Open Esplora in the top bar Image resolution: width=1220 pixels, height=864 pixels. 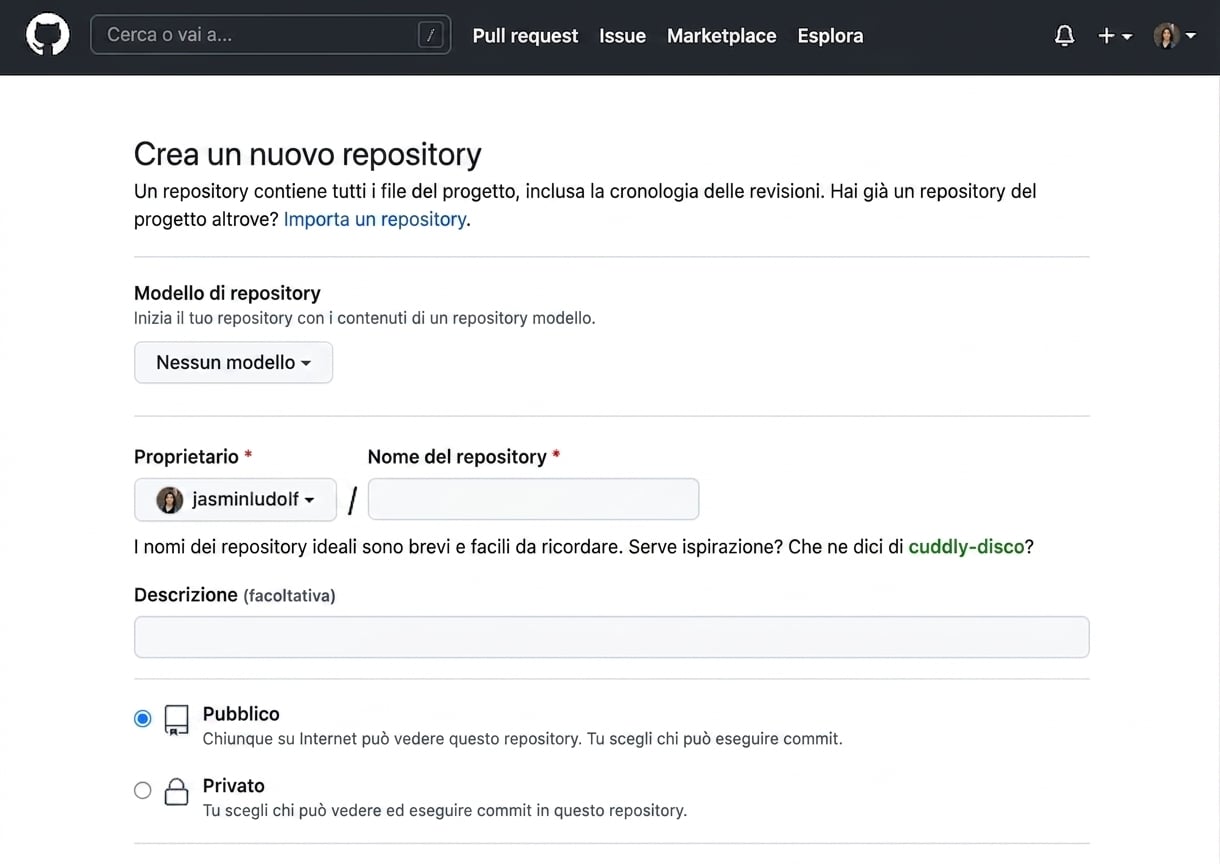[830, 36]
